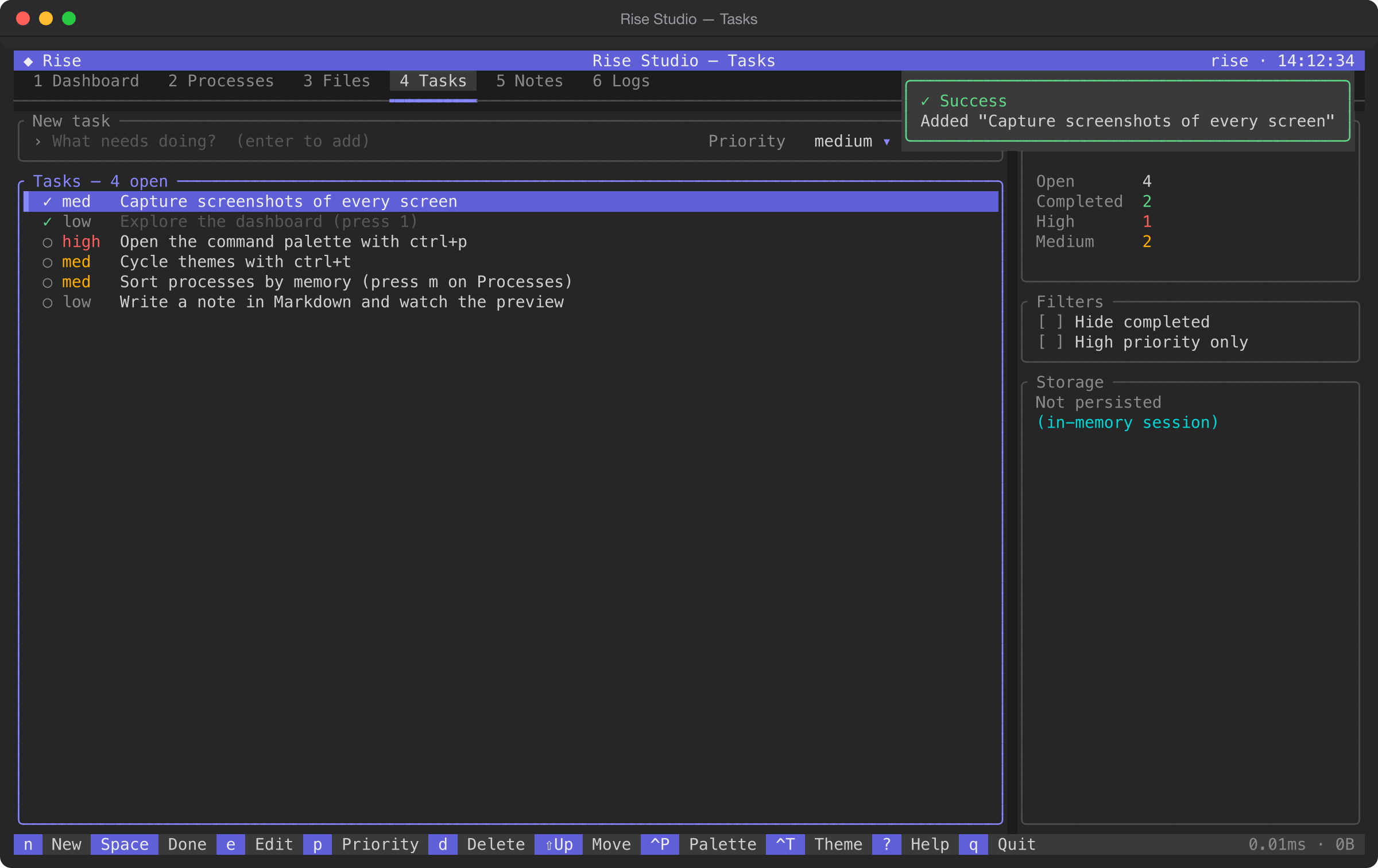The width and height of the screenshot is (1378, 868).
Task: Click the Completed count value 2
Action: coord(1147,201)
